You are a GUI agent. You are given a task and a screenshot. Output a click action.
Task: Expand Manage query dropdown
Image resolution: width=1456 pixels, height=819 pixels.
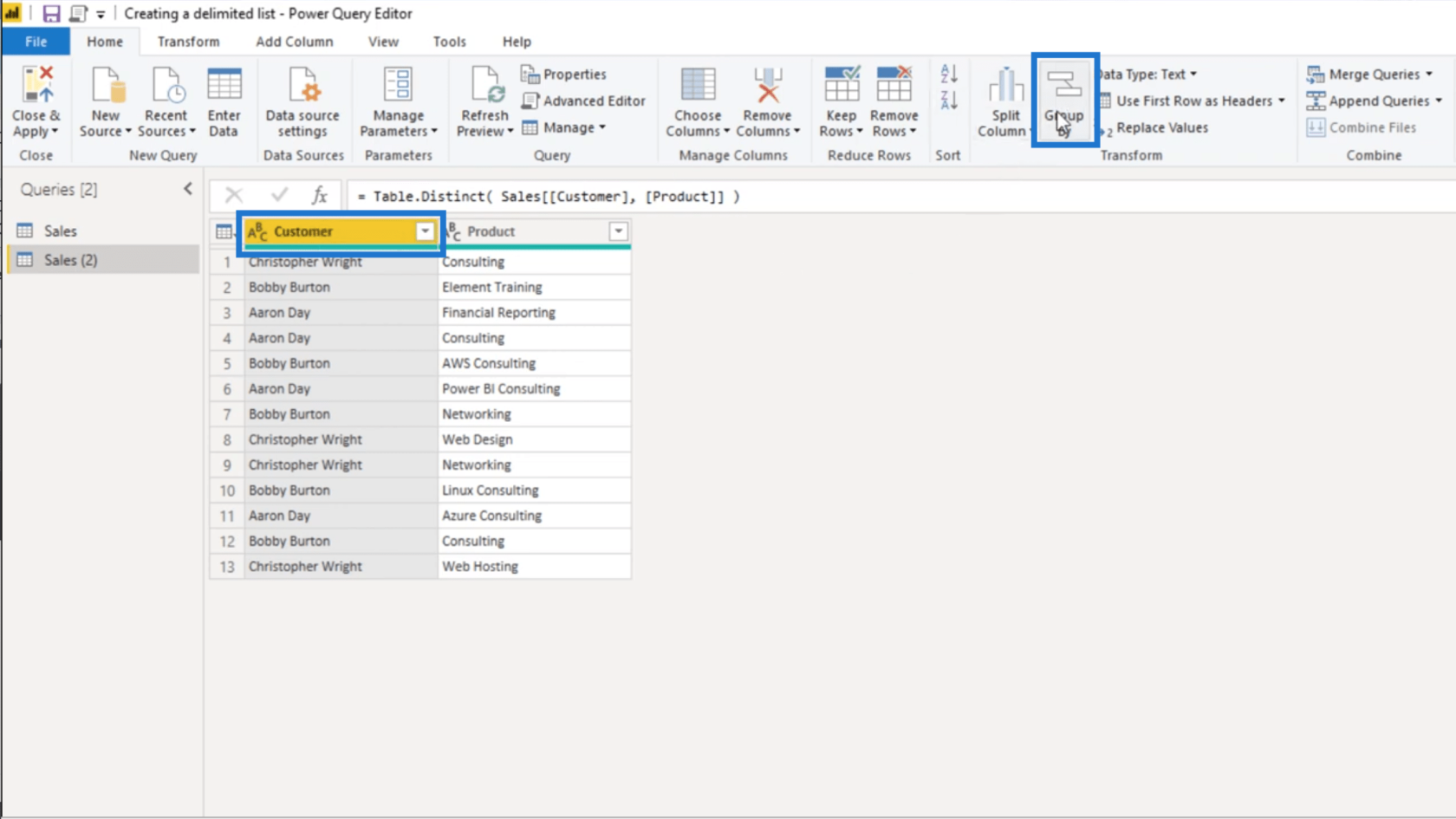point(601,128)
